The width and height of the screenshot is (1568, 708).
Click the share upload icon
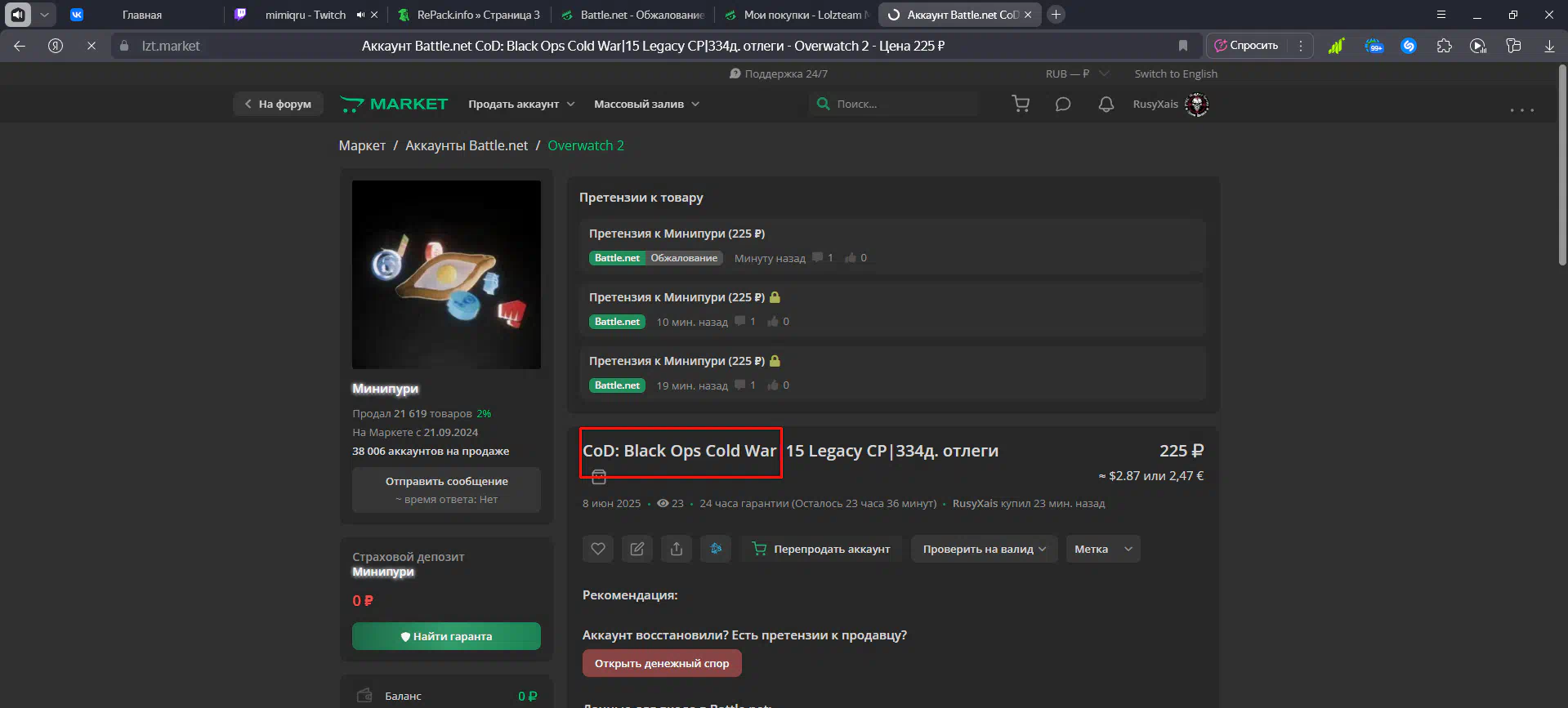point(677,549)
